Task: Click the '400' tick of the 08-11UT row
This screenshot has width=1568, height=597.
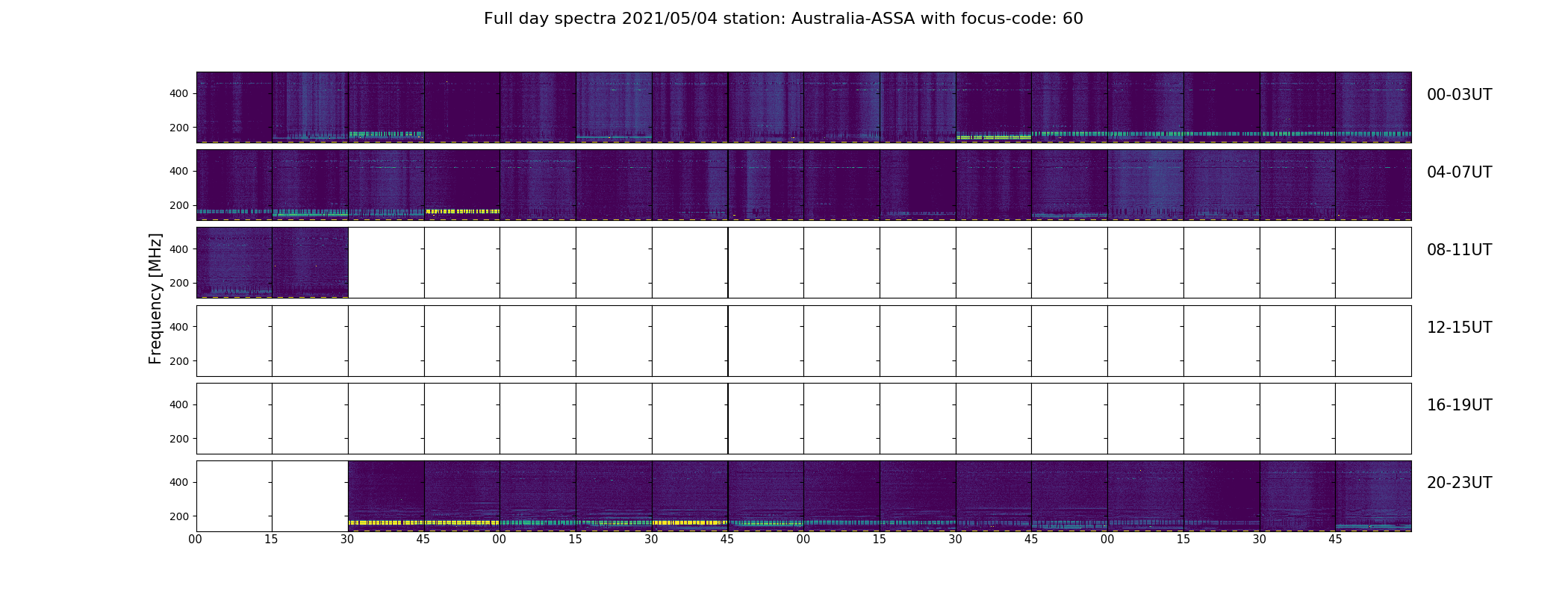Action: 179,249
